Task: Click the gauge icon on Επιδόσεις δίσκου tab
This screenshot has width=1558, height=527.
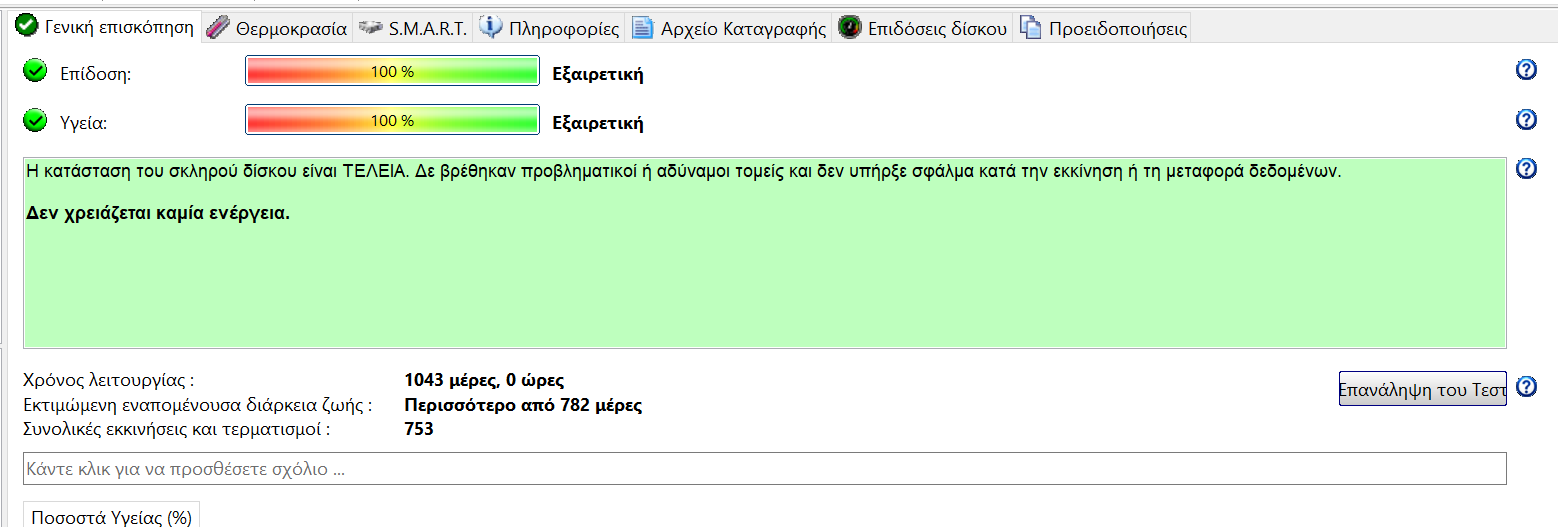Action: point(849,28)
